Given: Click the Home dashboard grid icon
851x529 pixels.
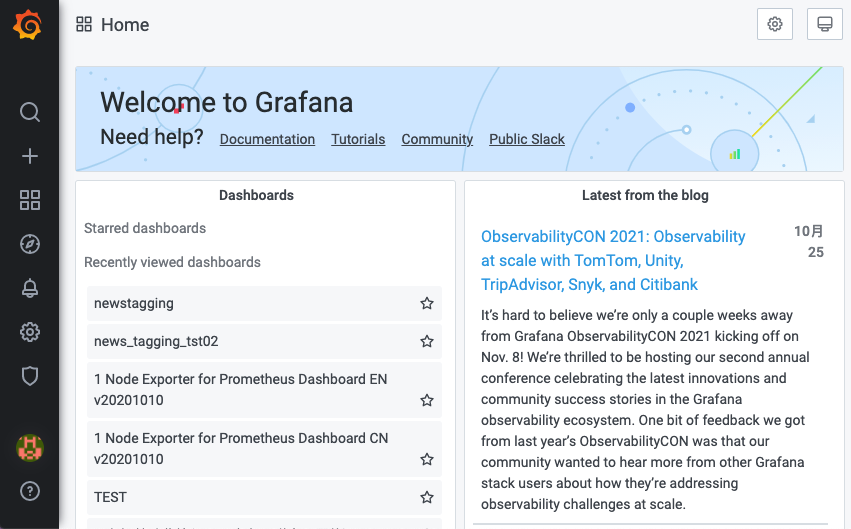Looking at the screenshot, I should [84, 24].
